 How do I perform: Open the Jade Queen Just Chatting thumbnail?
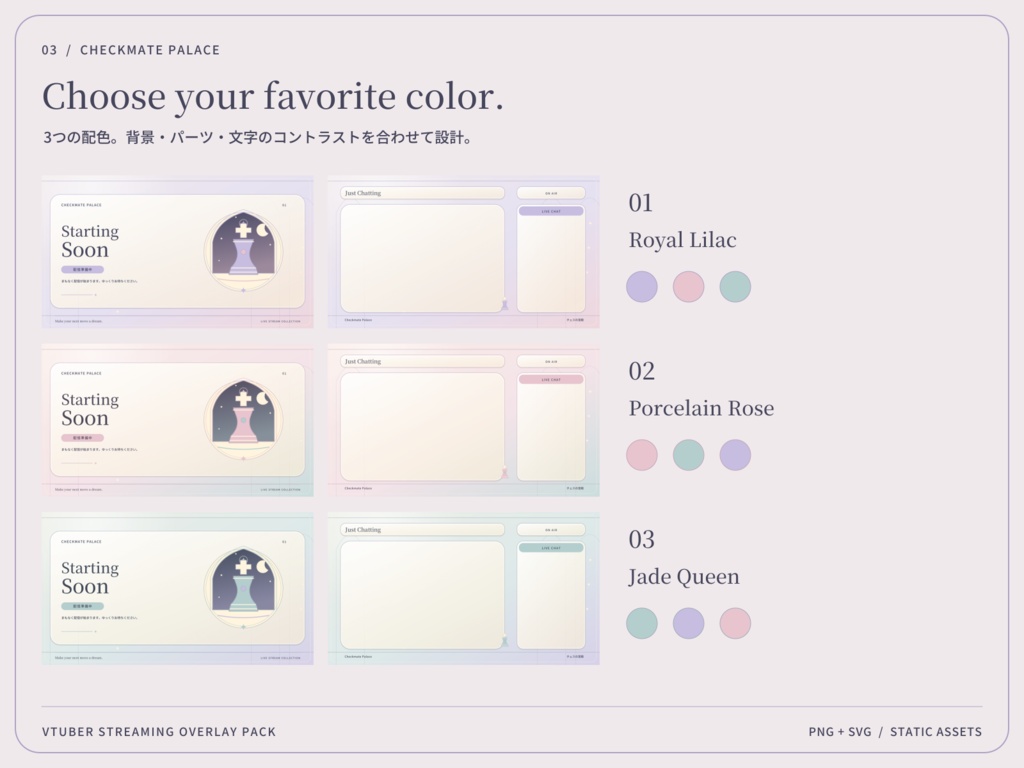click(464, 588)
